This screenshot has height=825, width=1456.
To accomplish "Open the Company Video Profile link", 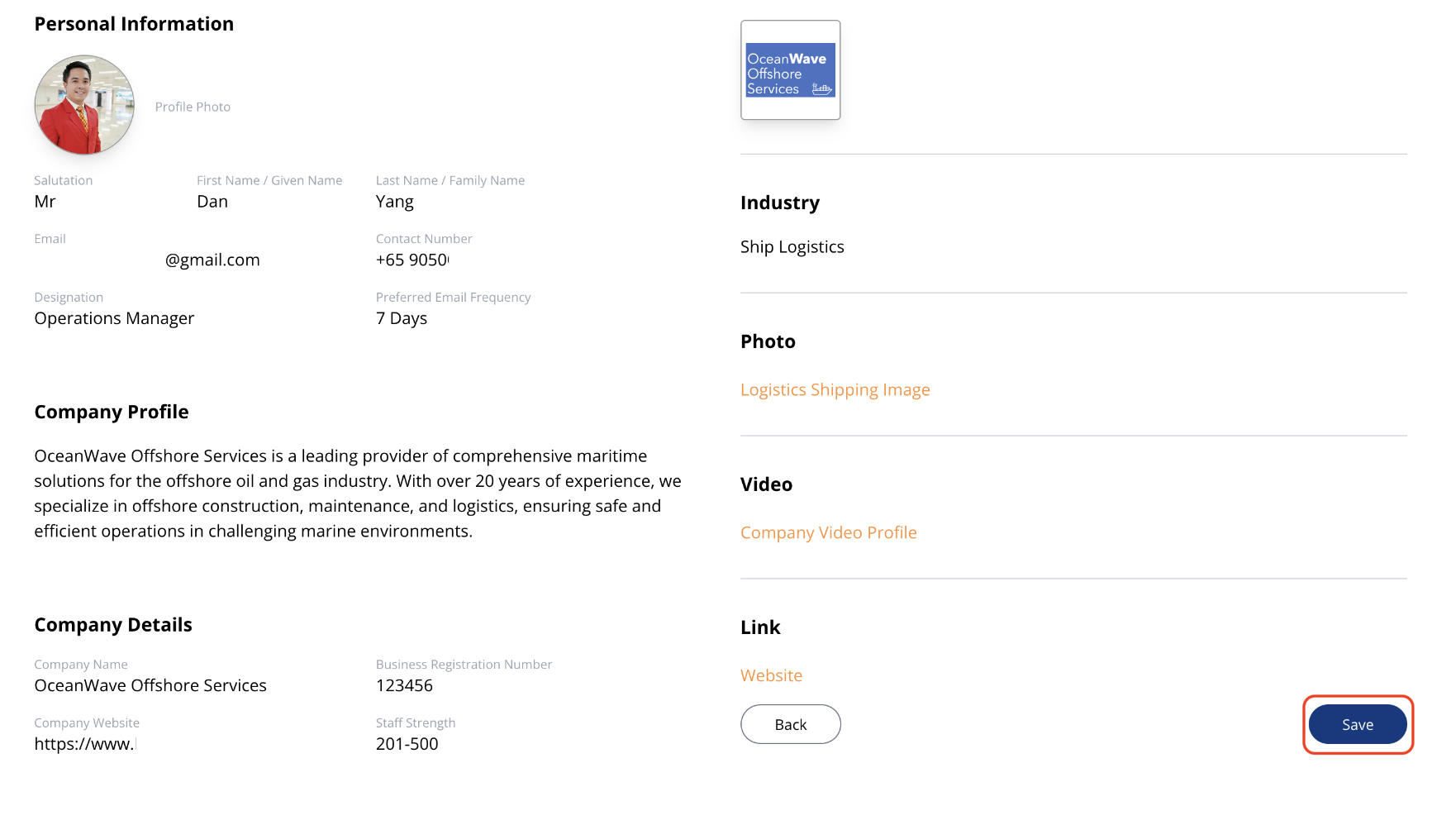I will 829,532.
